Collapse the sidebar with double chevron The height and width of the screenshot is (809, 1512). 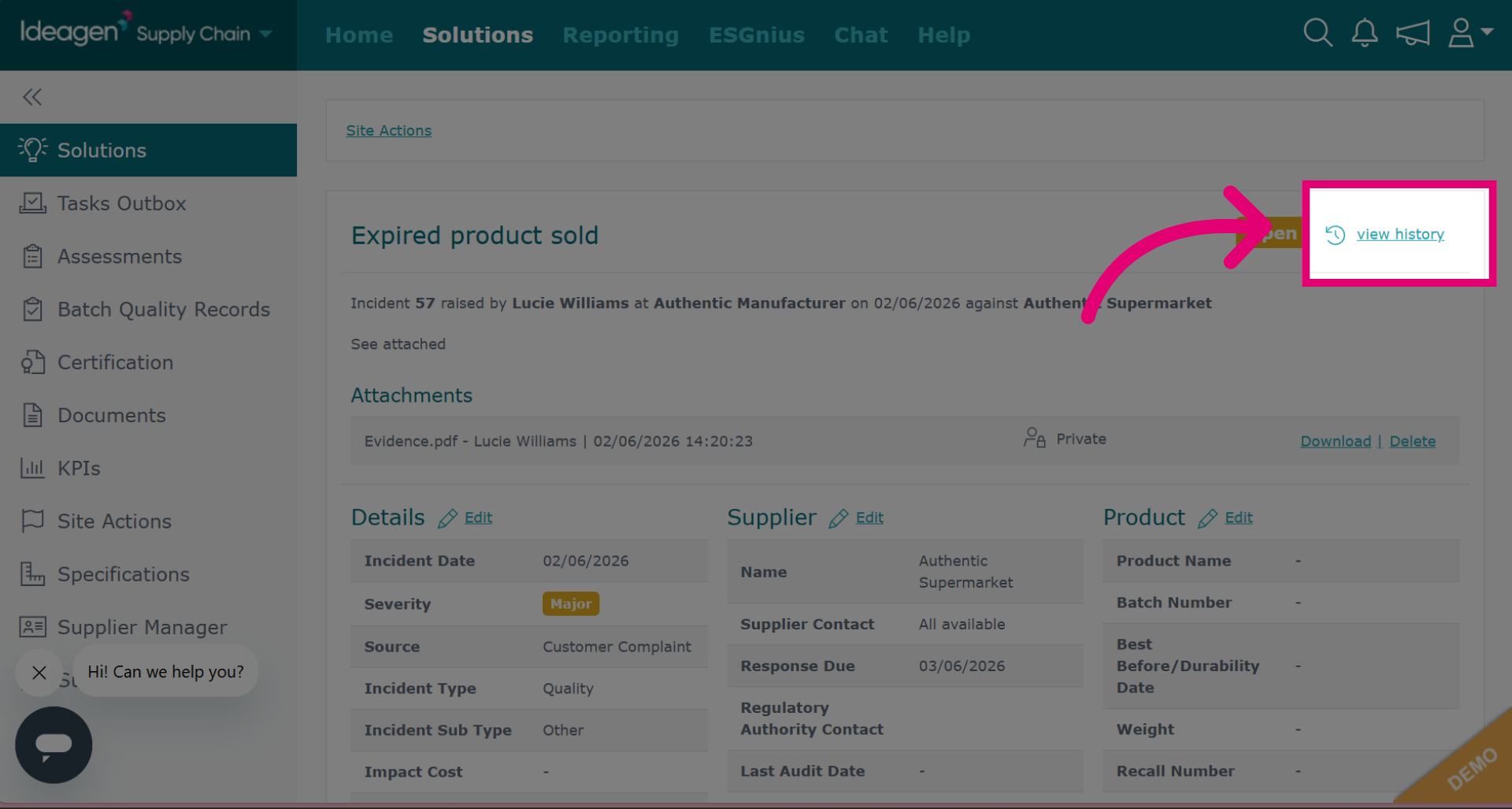(x=32, y=97)
